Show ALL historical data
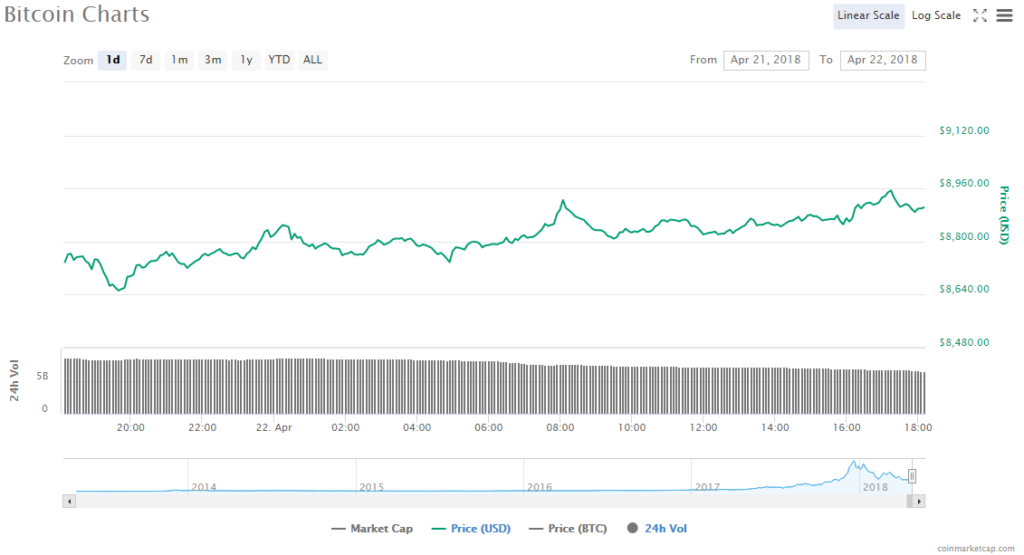Screen dimensions: 1024x555 [x=313, y=60]
